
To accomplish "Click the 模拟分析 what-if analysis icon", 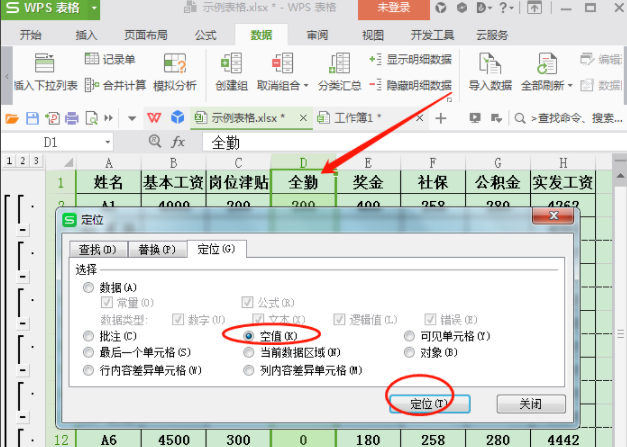I will pyautogui.click(x=175, y=65).
